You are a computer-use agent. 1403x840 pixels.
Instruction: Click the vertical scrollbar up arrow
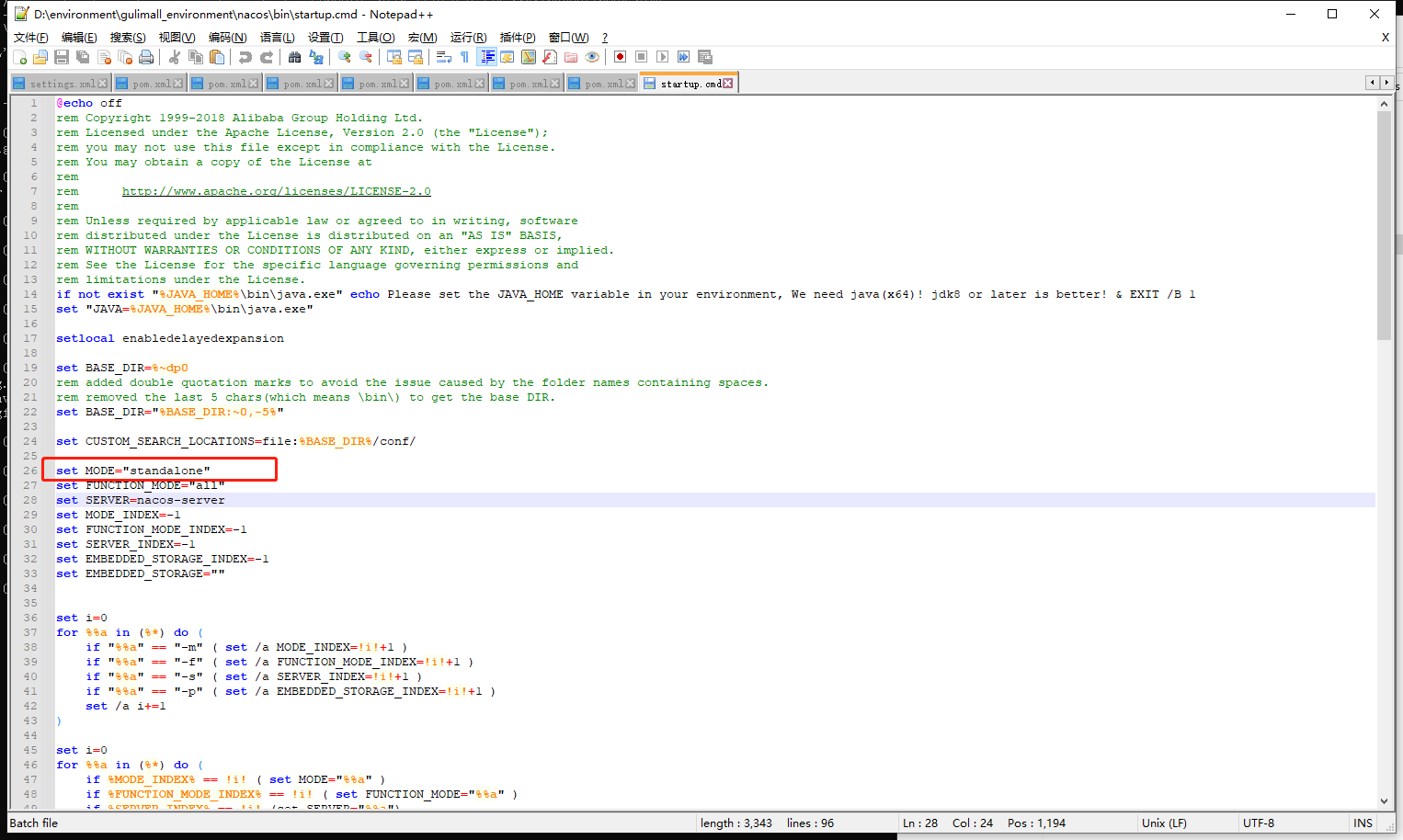point(1385,104)
